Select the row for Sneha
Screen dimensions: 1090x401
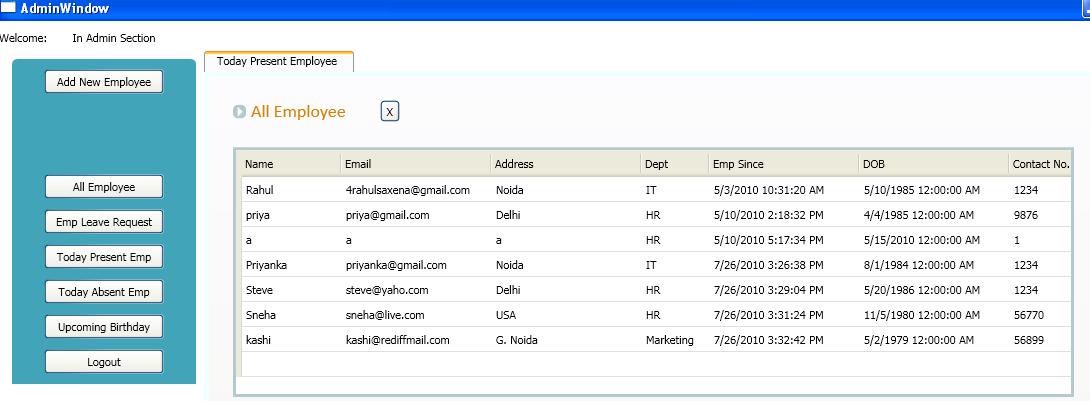(x=656, y=315)
